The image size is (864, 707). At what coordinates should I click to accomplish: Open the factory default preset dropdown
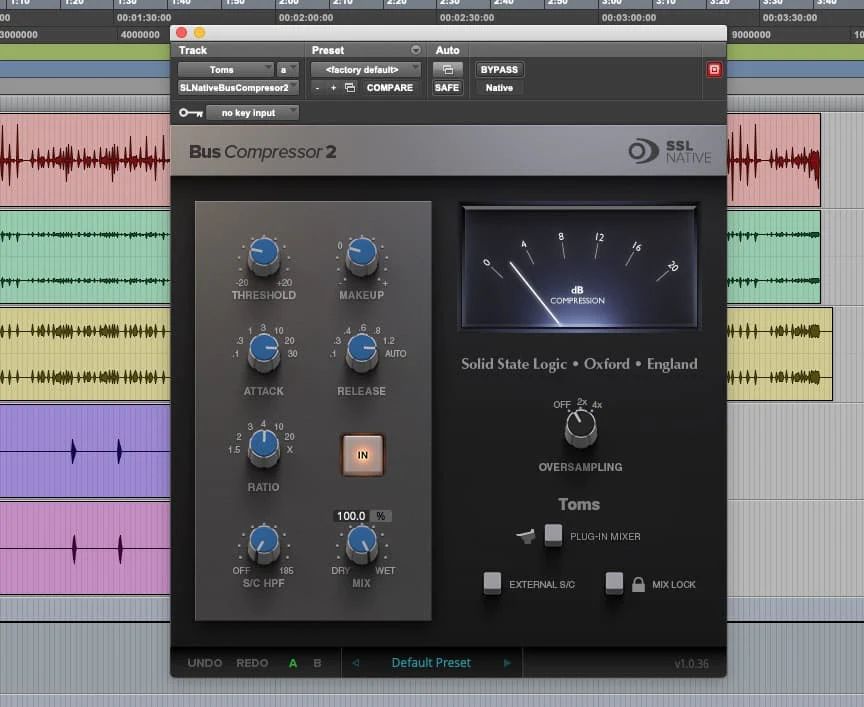coord(366,70)
